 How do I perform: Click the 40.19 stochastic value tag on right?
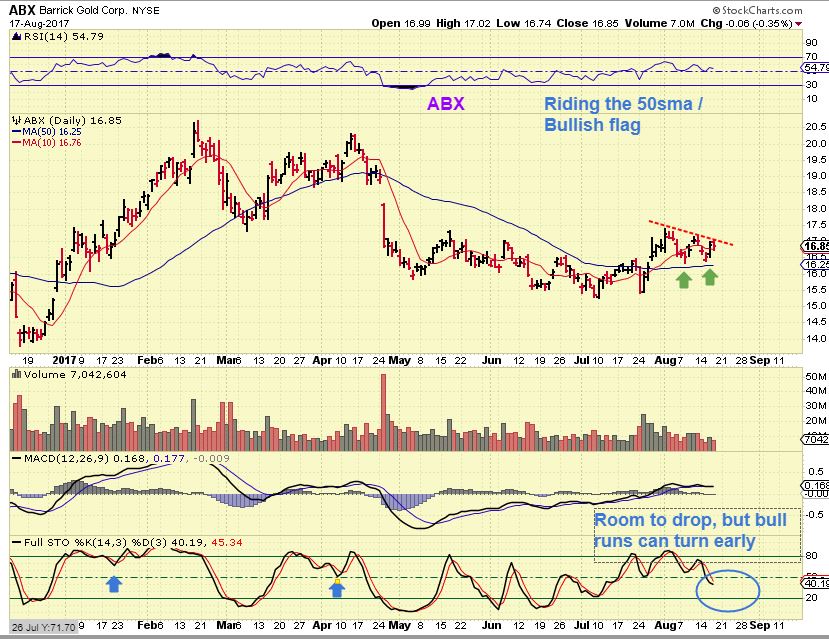(x=815, y=584)
